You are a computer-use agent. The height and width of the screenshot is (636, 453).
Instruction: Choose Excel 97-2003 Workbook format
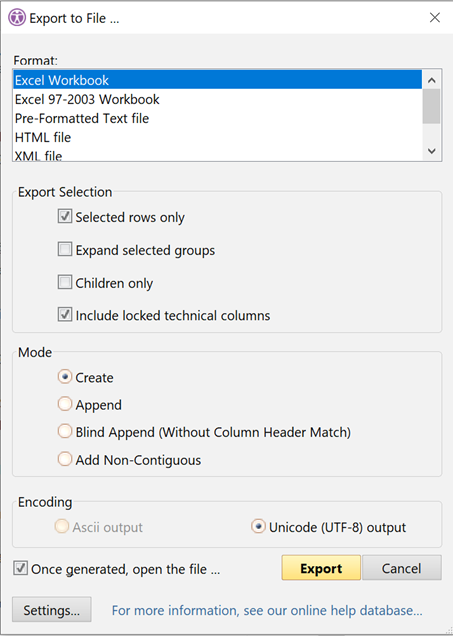click(217, 99)
